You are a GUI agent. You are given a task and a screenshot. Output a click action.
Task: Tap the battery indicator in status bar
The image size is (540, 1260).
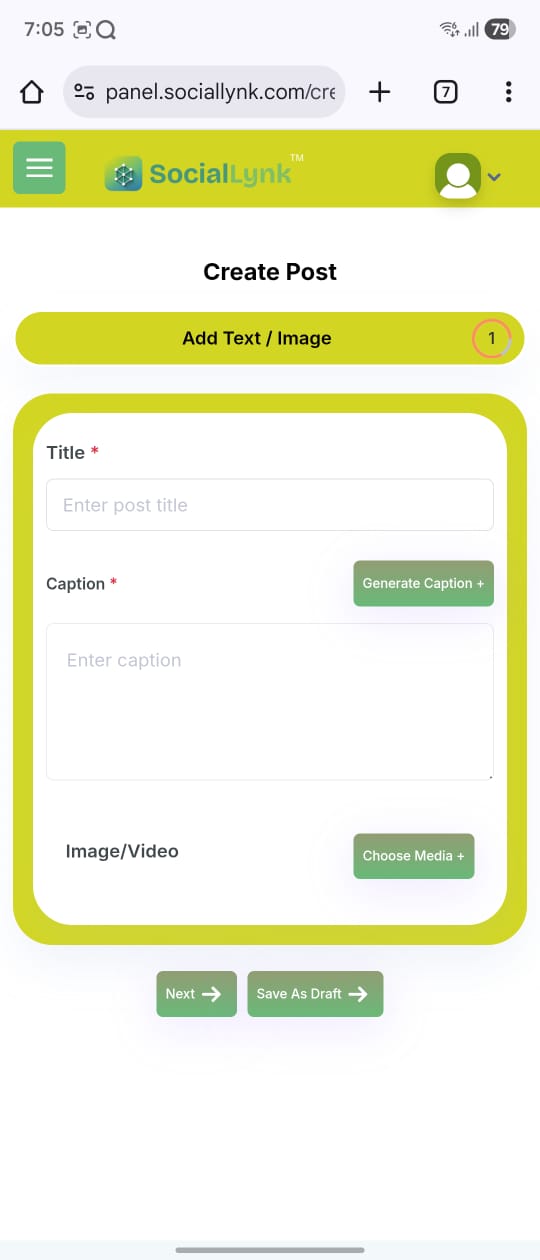pyautogui.click(x=500, y=30)
